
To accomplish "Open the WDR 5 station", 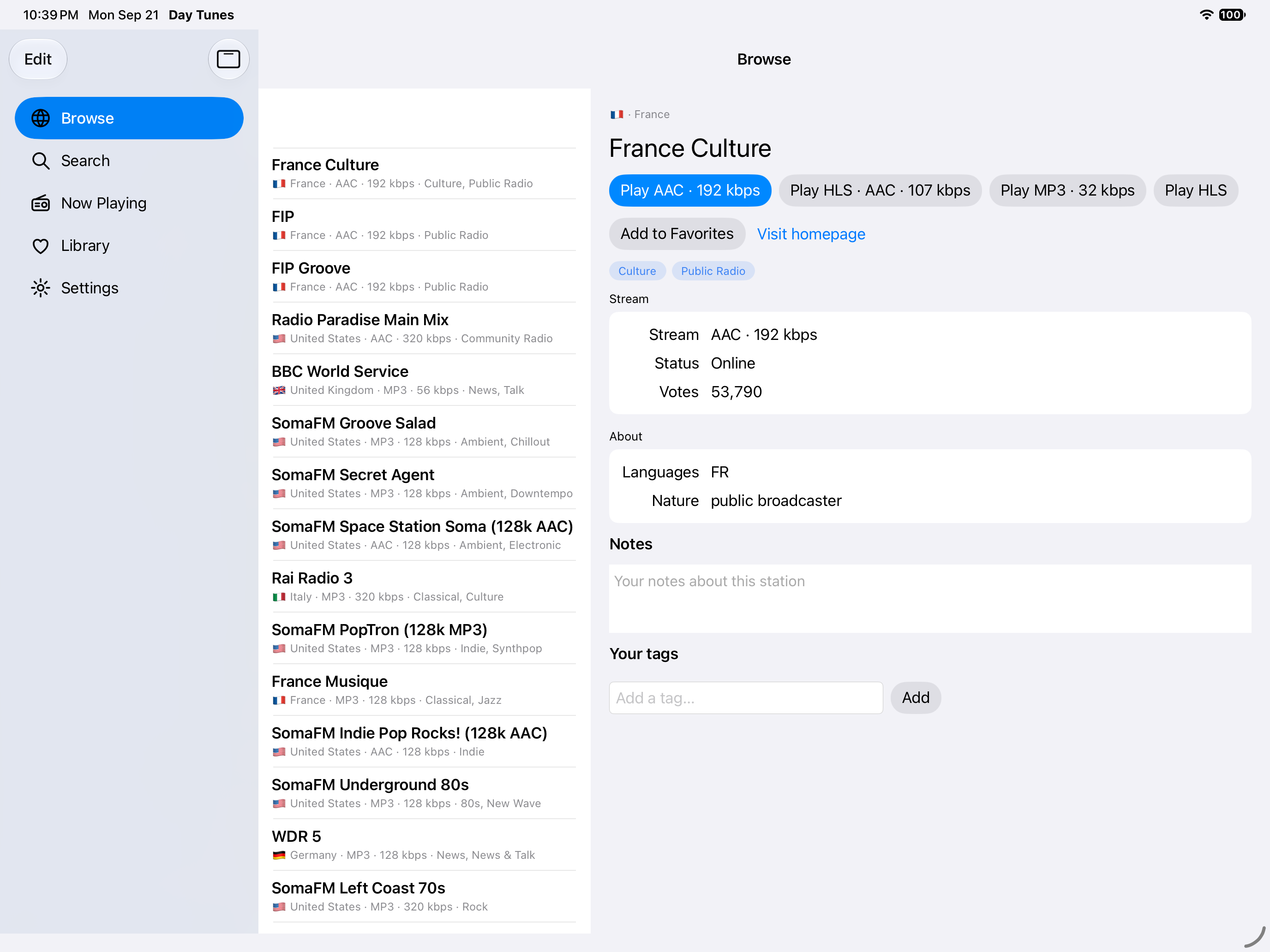I will 424,845.
